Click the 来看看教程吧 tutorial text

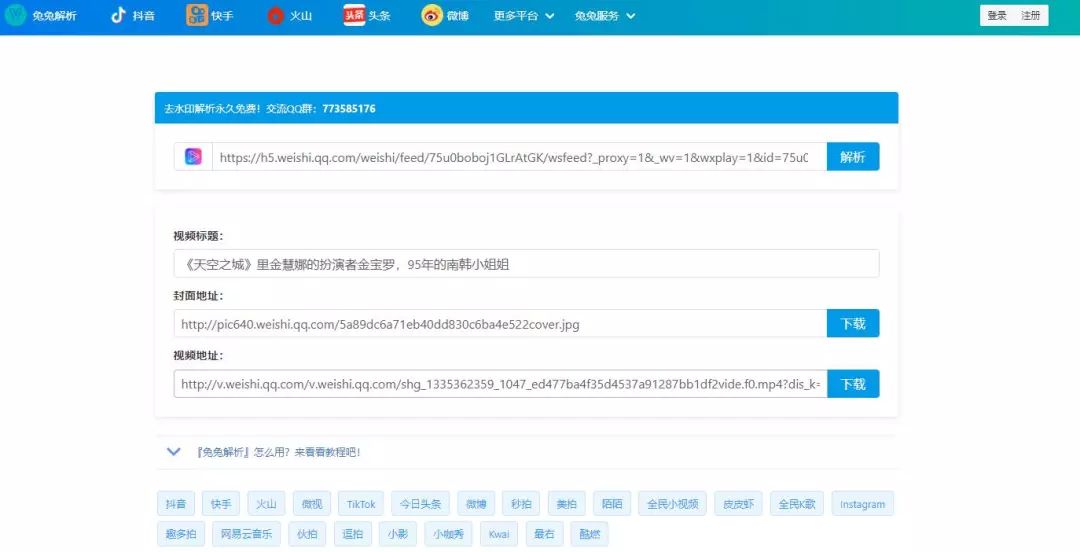327,452
